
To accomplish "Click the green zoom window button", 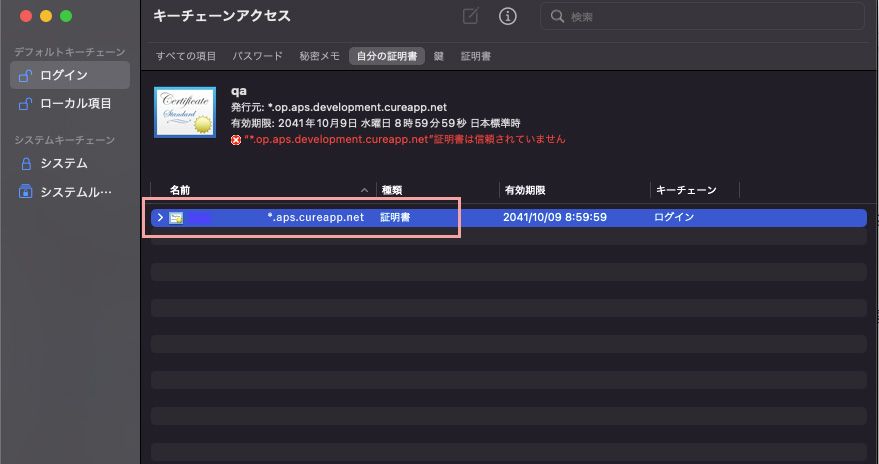I will pos(66,16).
